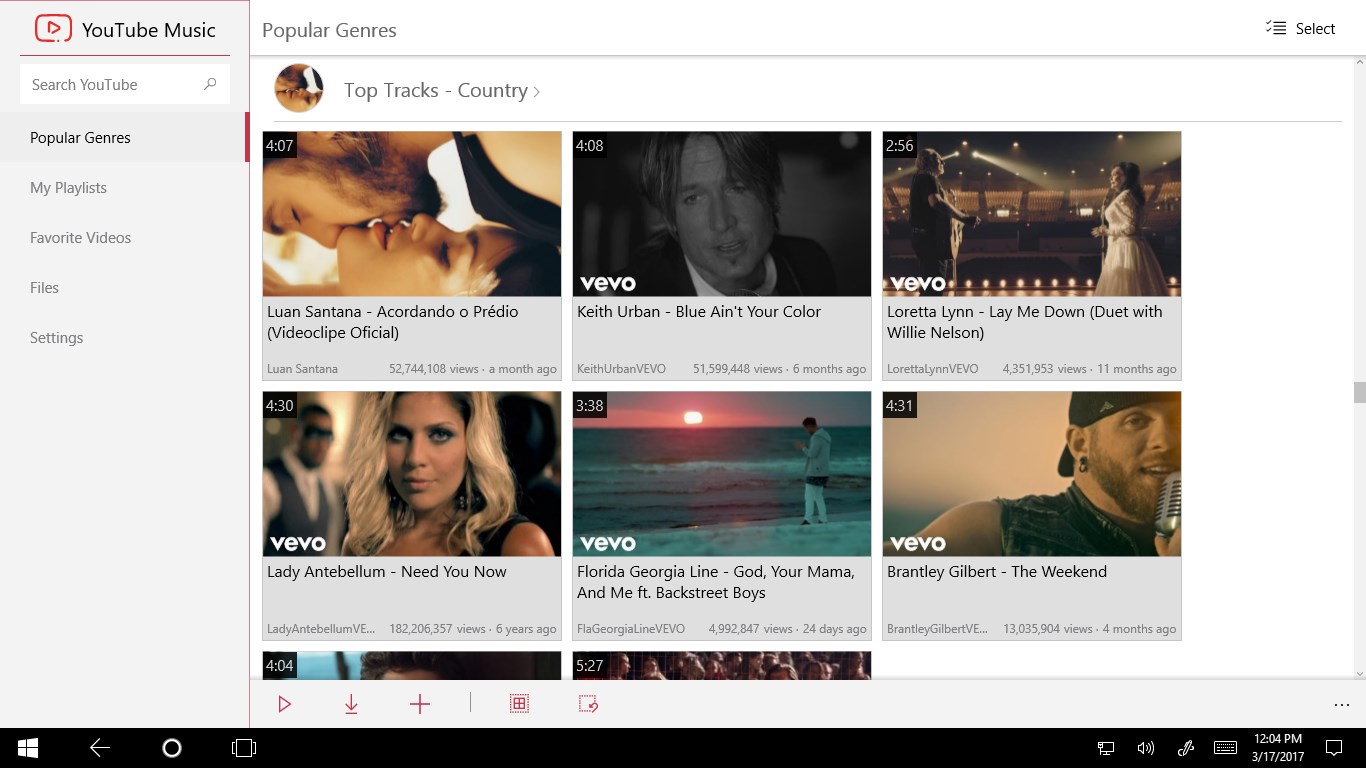Click title 'Lady Antebellum - Need You Now'
This screenshot has width=1366, height=768.
click(387, 572)
